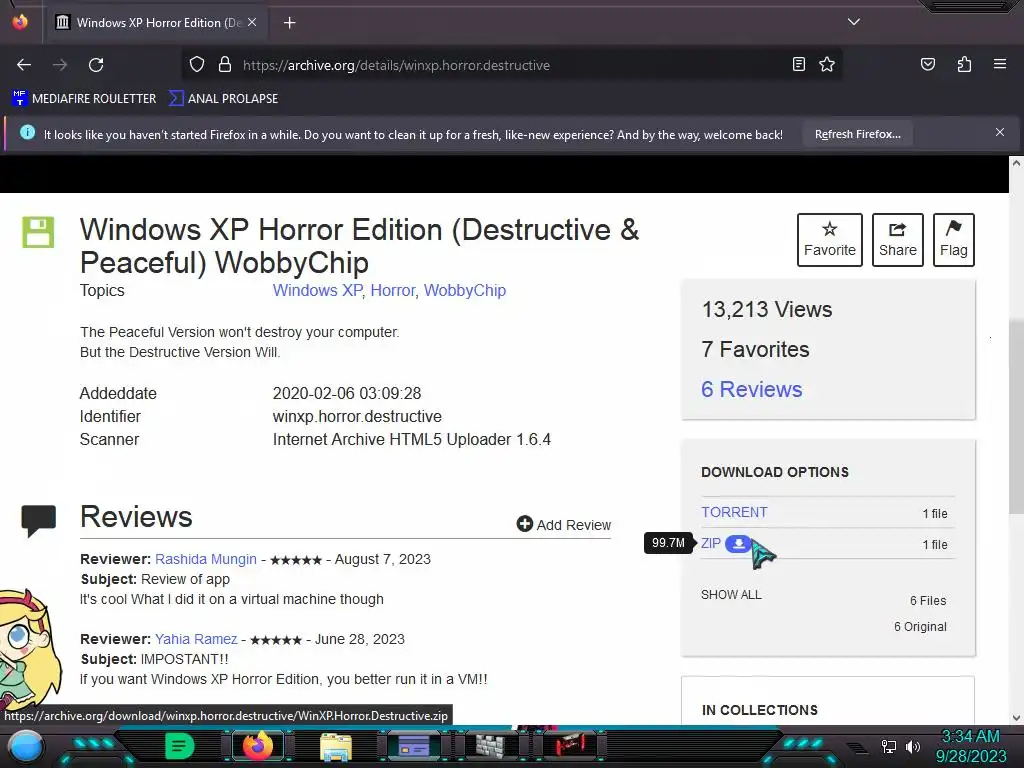1024x768 pixels.
Task: Bookmark this page with the star
Action: 827,64
